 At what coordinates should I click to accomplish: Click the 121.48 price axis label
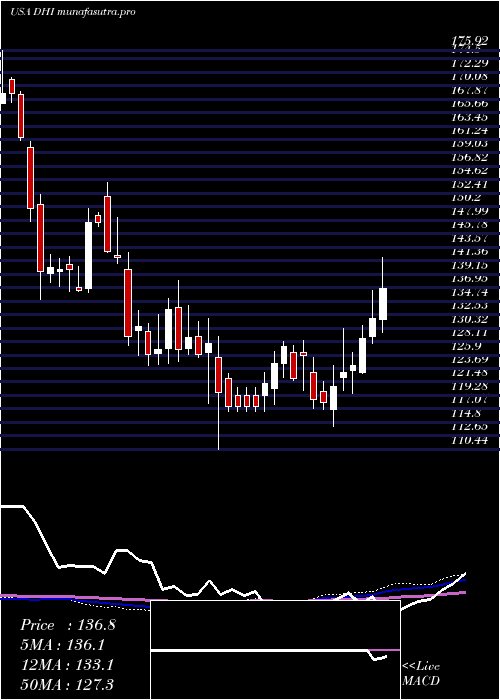pos(469,372)
